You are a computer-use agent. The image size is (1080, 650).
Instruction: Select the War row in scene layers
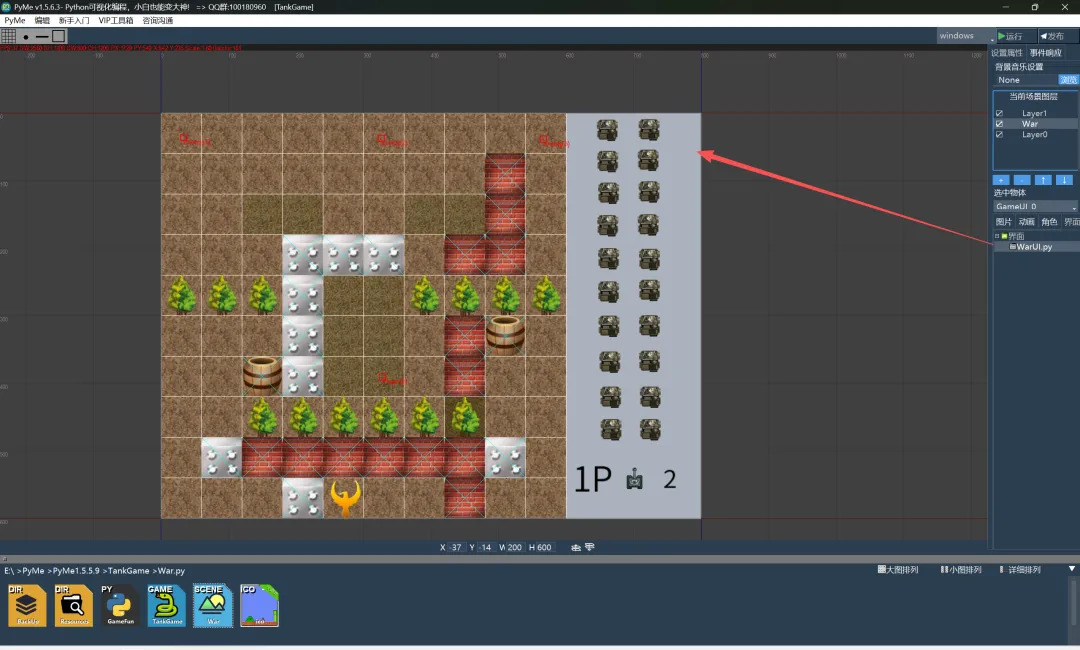(1035, 124)
